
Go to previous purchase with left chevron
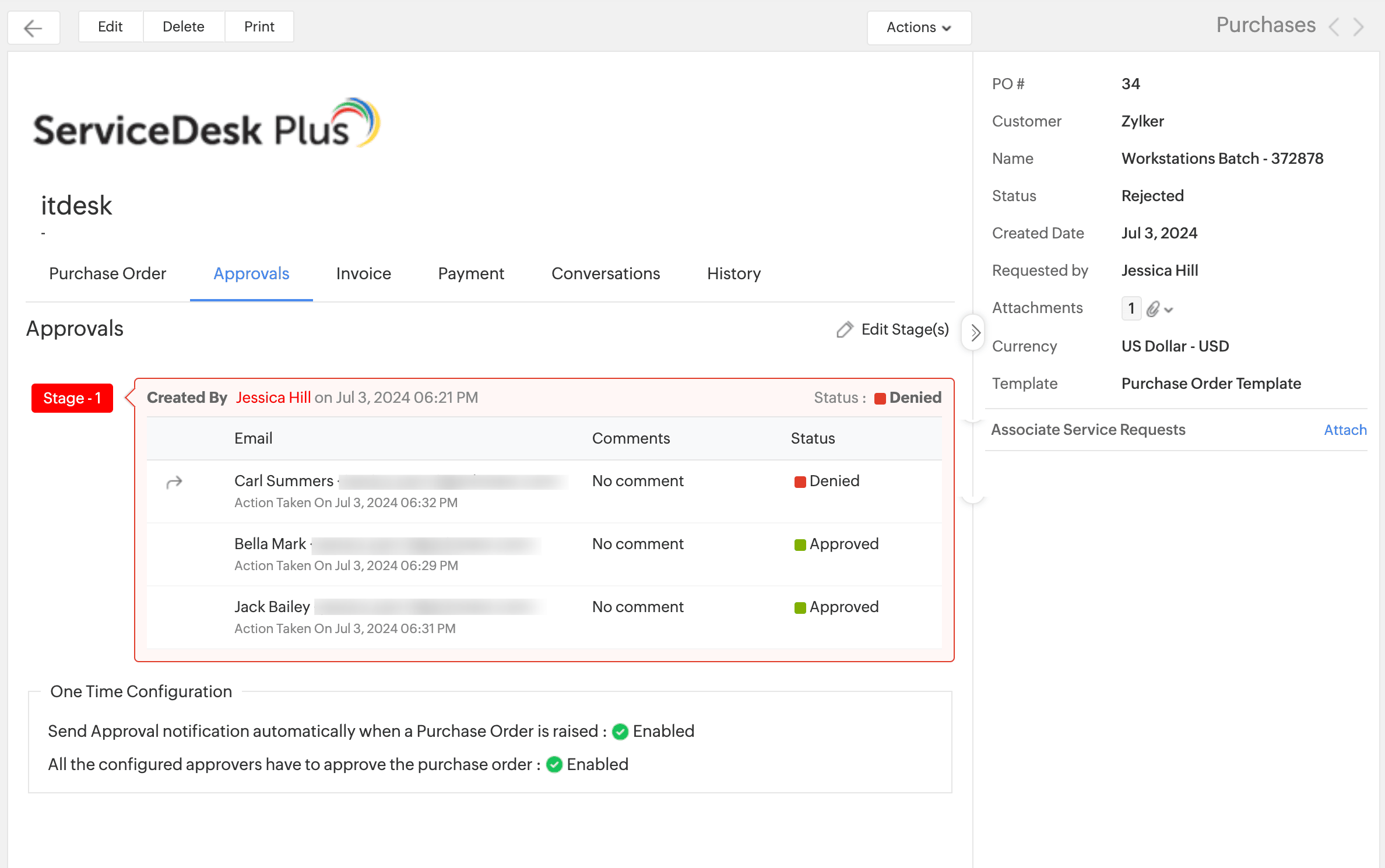click(x=1334, y=27)
